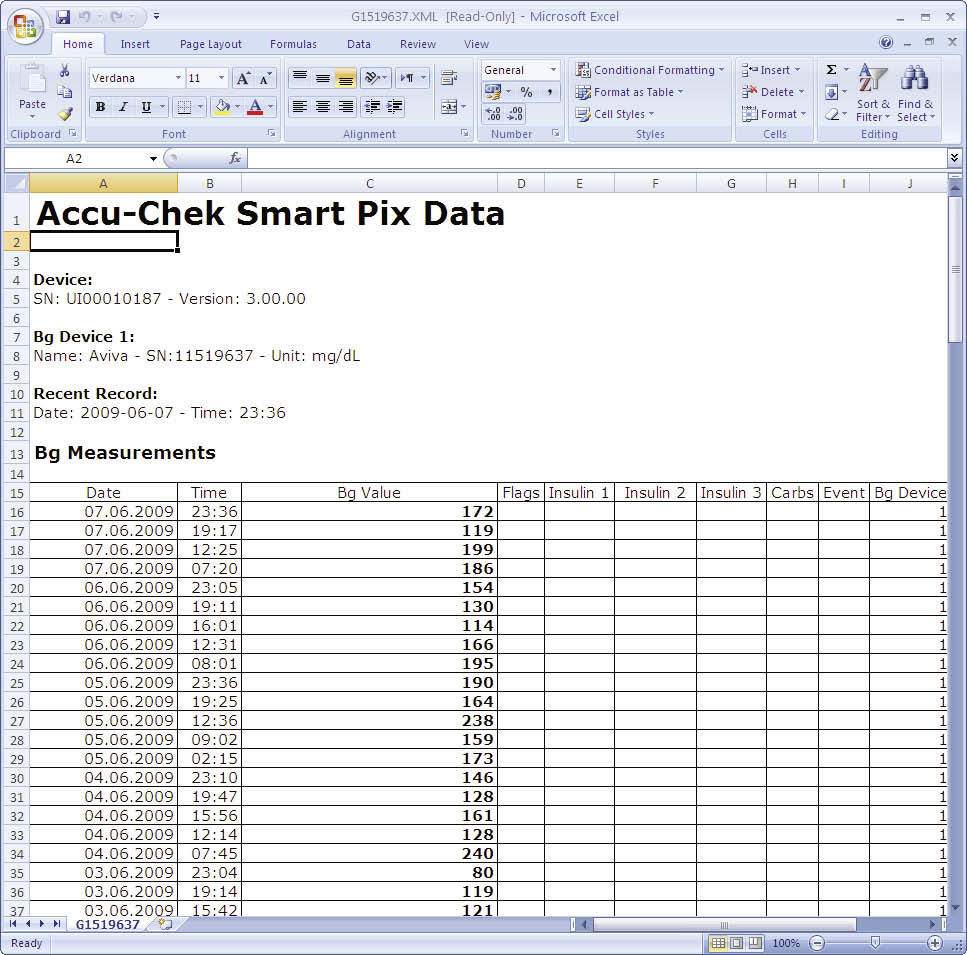Open the font name Verdana dropdown
967x955 pixels.
(178, 78)
